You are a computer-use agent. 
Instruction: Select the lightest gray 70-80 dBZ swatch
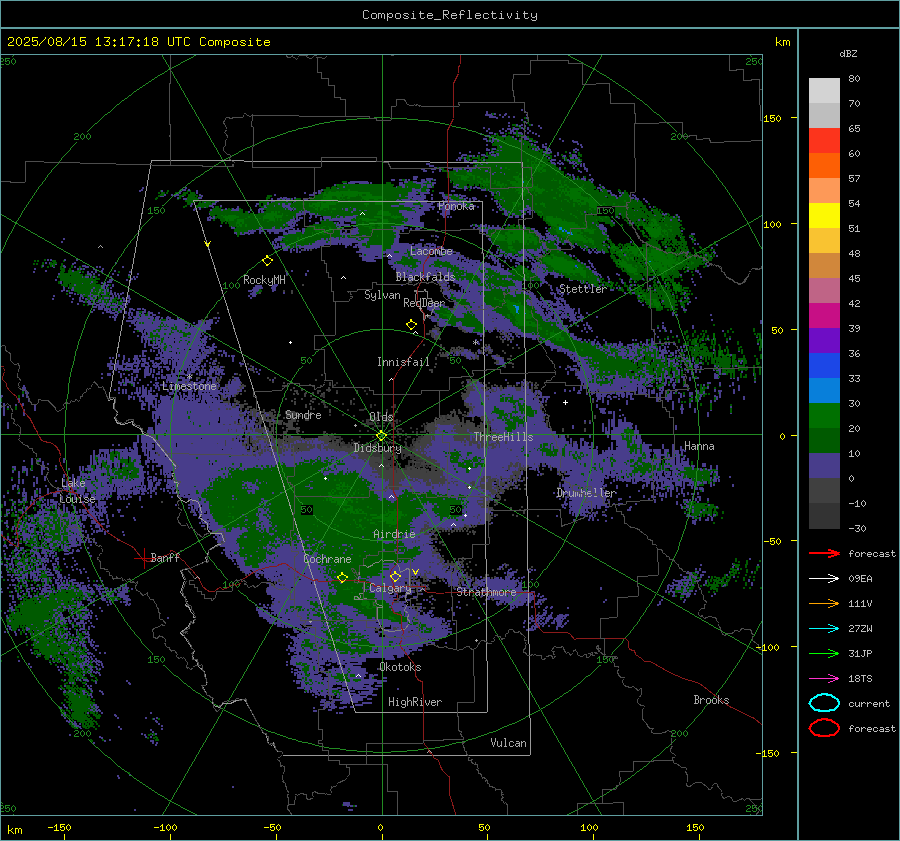[824, 91]
